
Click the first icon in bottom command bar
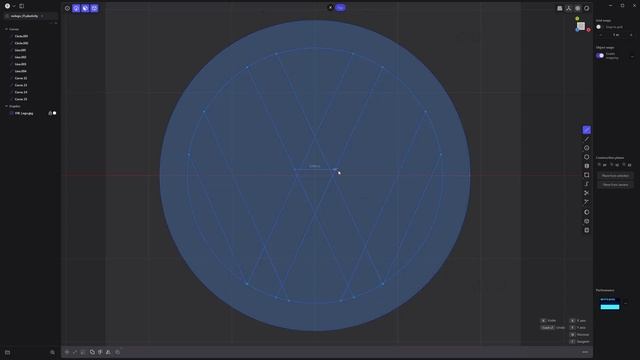click(67, 352)
